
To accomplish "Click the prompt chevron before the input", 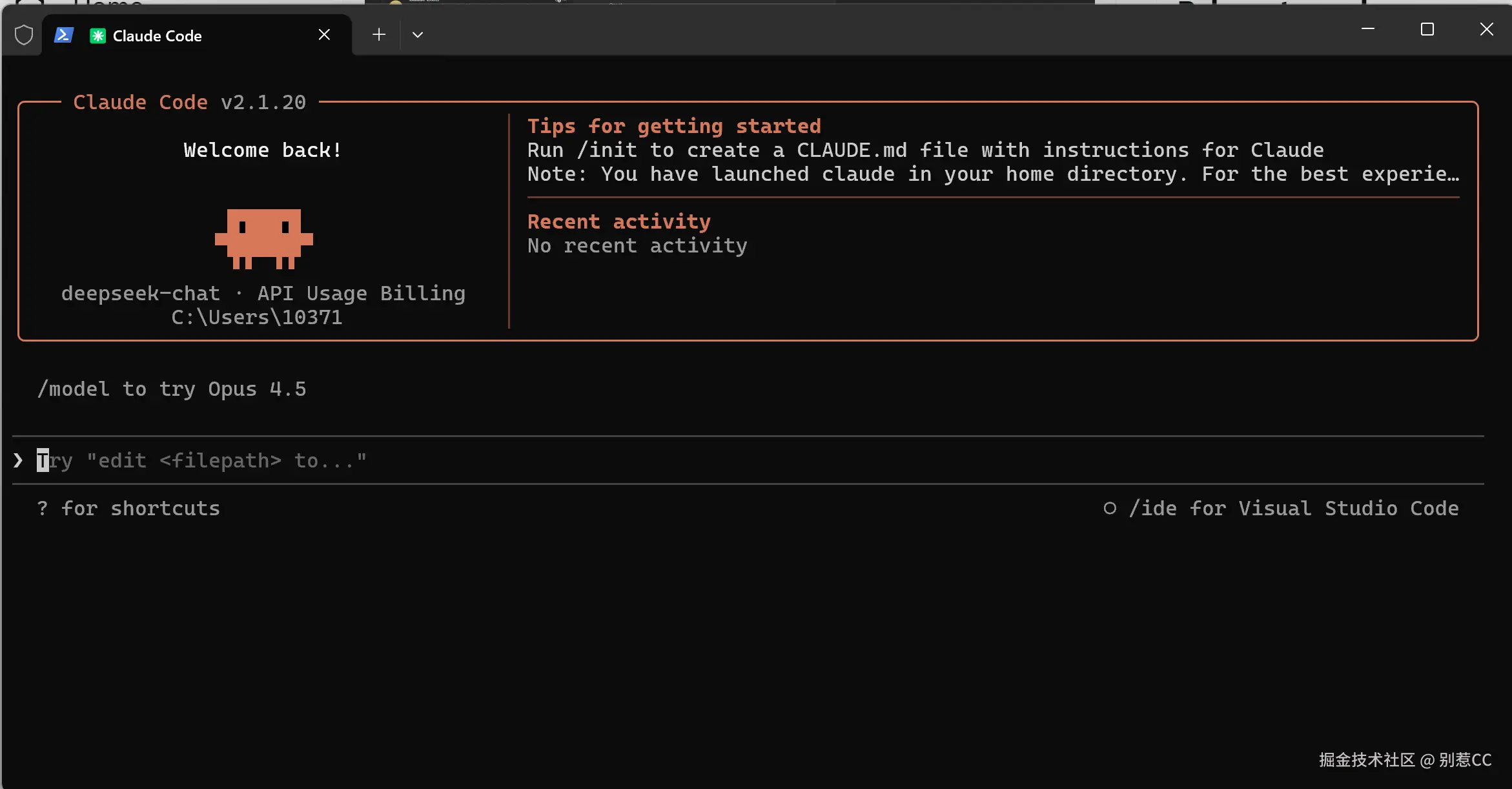I will click(18, 460).
